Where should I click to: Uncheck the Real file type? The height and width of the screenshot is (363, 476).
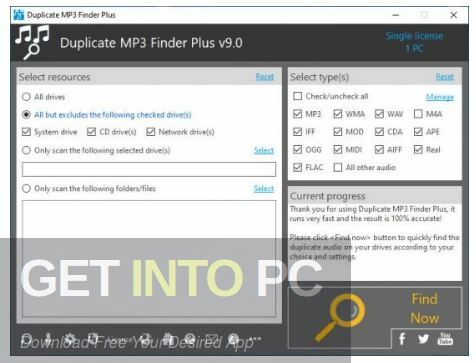tap(418, 149)
